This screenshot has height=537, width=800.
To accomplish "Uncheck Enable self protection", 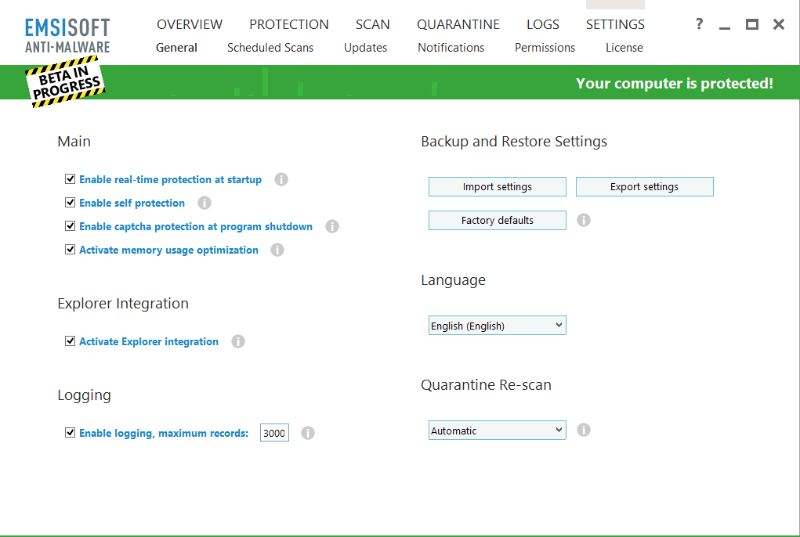I will click(70, 203).
